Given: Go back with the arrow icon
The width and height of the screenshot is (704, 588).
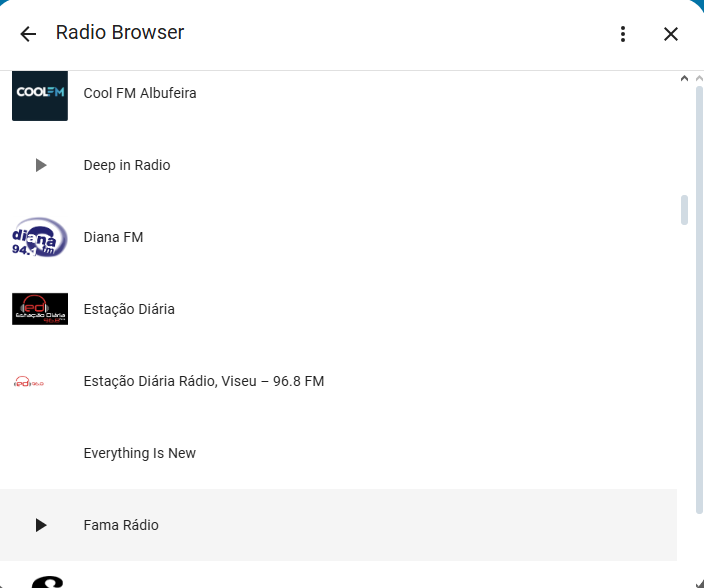Looking at the screenshot, I should click(28, 34).
